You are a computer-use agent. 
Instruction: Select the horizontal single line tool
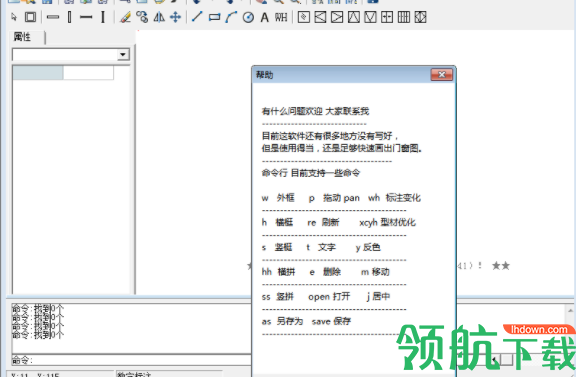pos(86,17)
